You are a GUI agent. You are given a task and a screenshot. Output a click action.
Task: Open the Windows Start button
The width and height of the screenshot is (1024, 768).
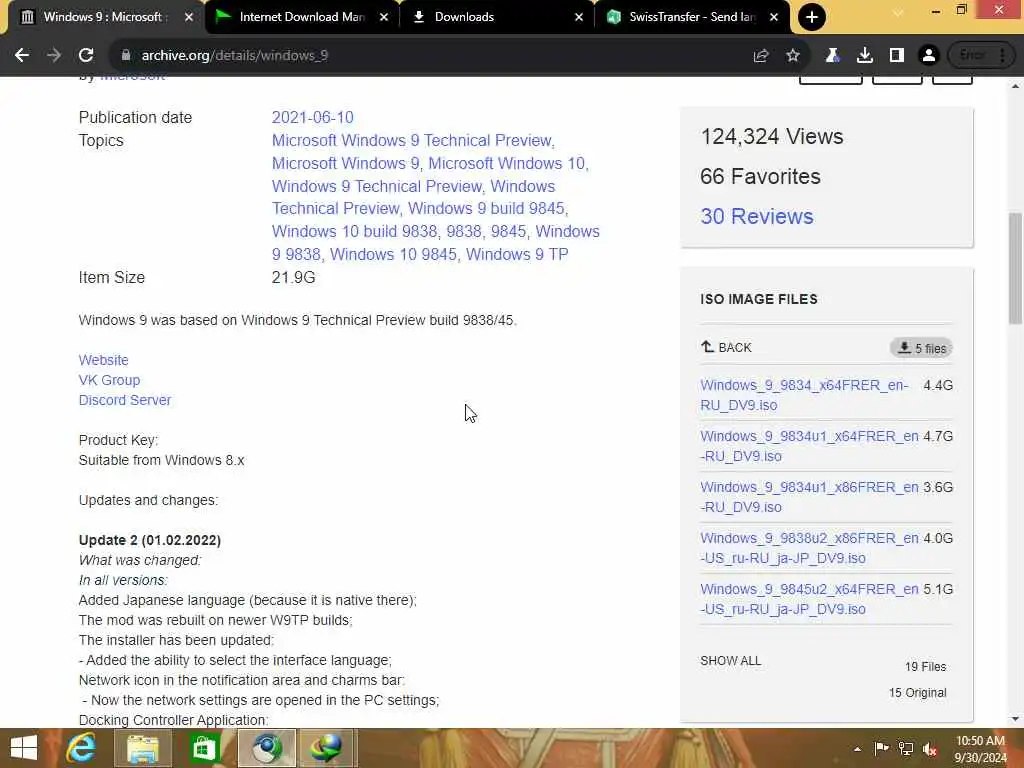[x=24, y=748]
